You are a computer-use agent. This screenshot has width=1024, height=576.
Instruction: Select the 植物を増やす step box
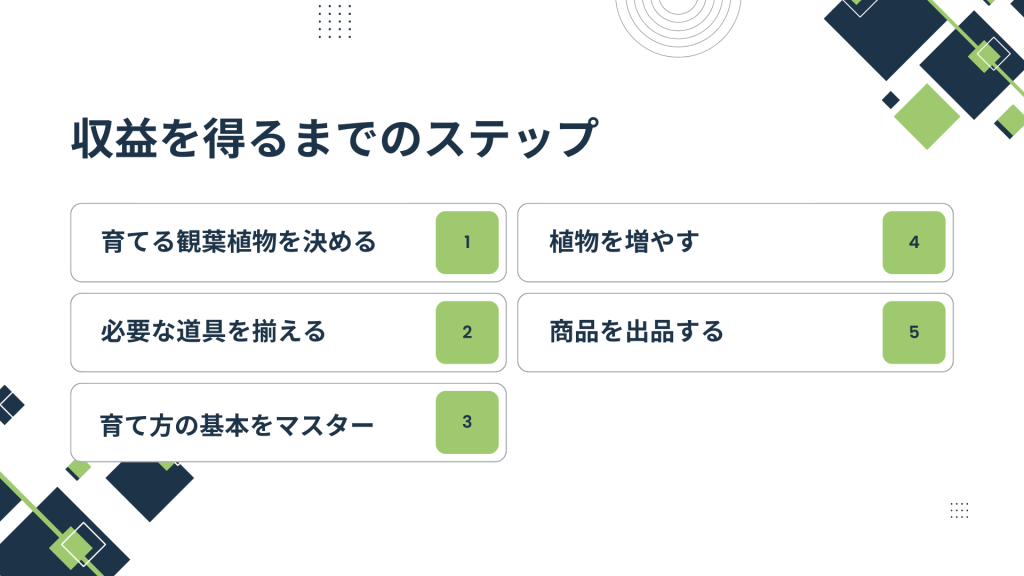735,242
